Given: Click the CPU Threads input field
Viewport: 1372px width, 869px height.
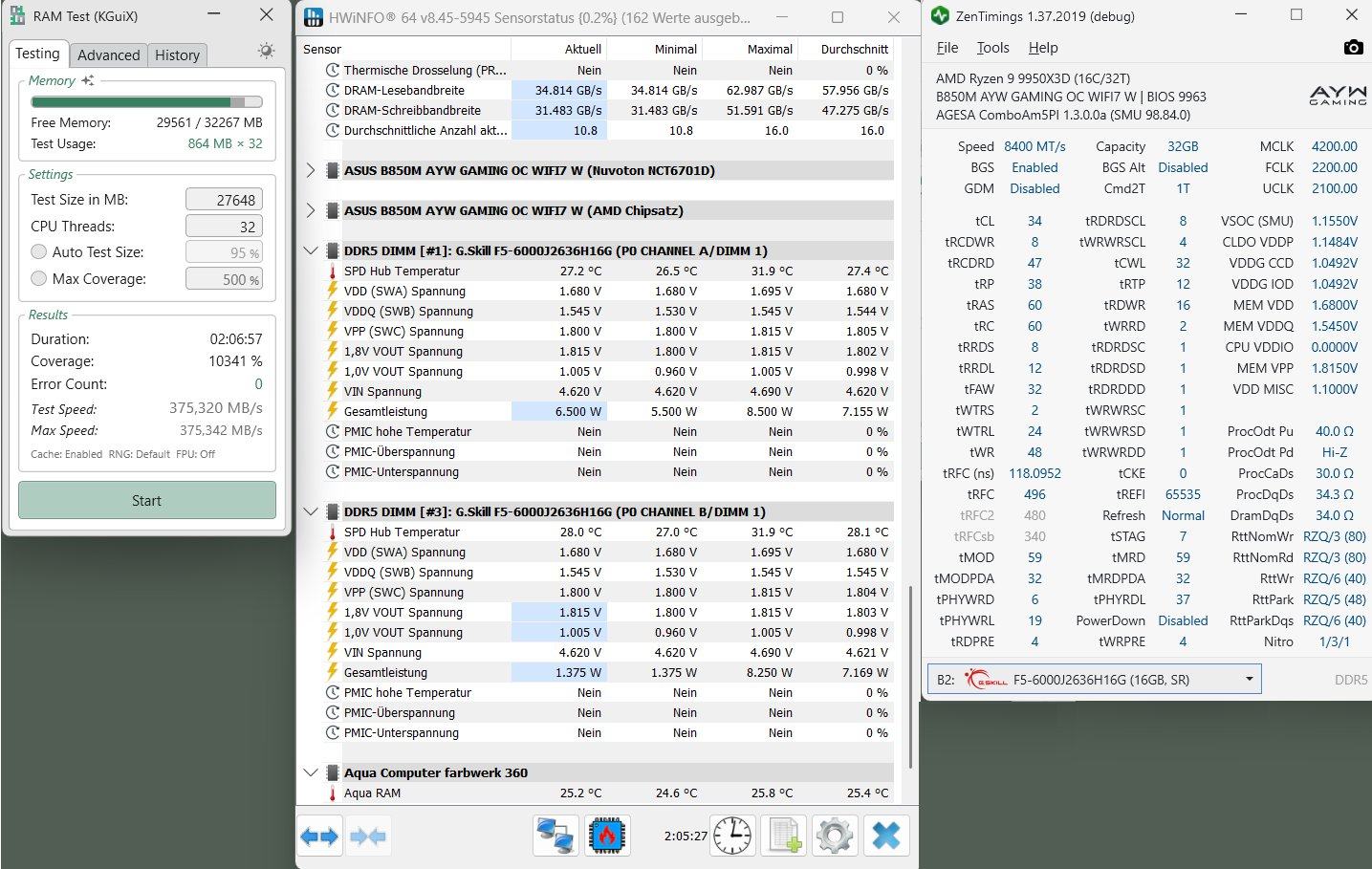Looking at the screenshot, I should (x=224, y=227).
